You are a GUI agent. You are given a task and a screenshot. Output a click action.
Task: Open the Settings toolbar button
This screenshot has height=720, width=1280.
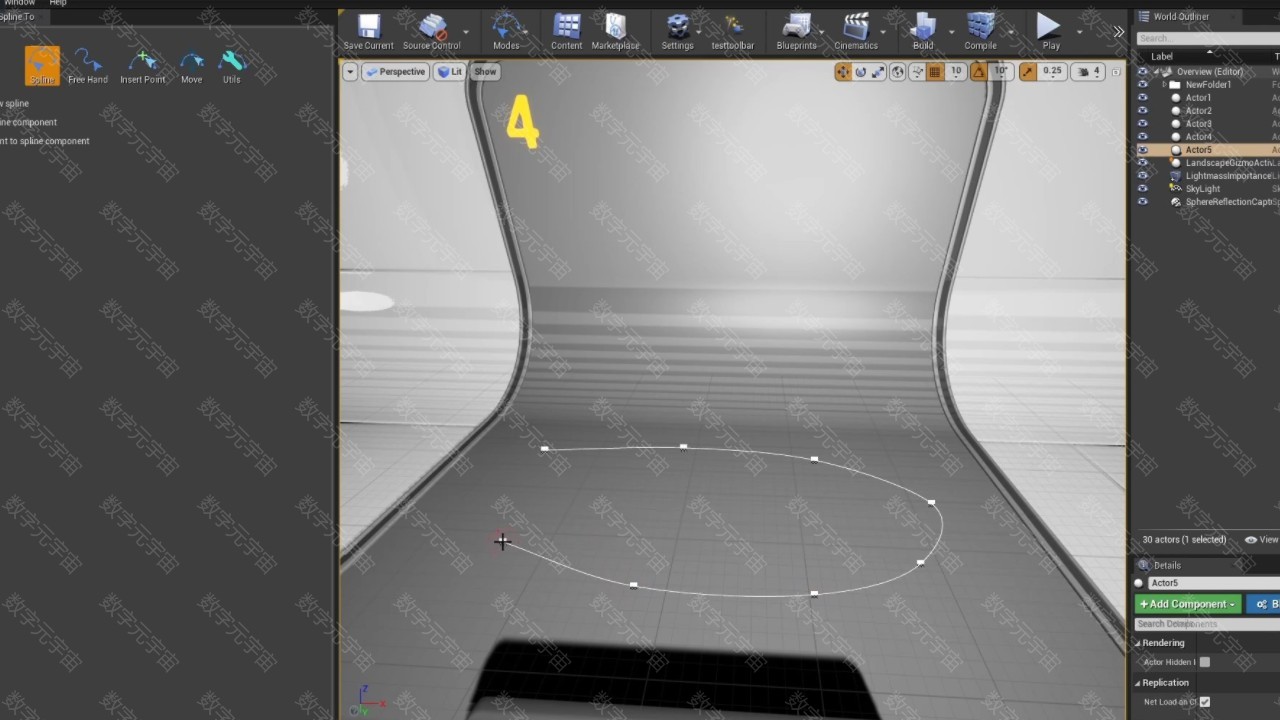pyautogui.click(x=677, y=32)
